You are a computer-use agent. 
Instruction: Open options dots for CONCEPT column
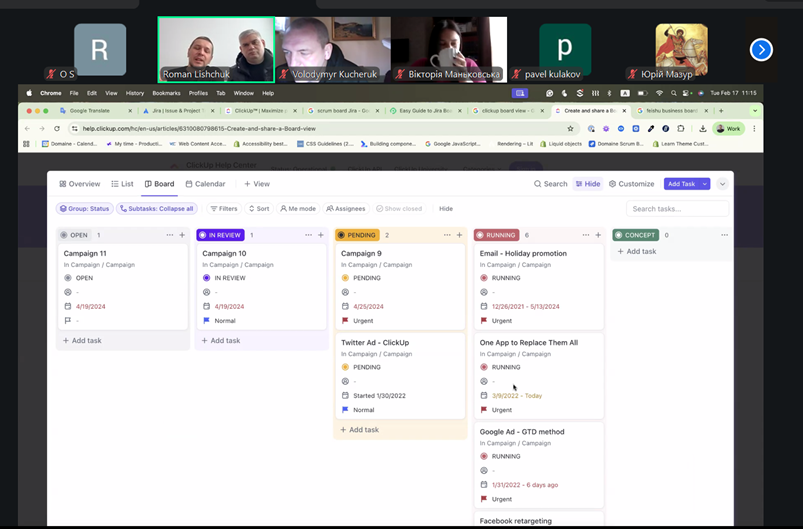pyautogui.click(x=725, y=235)
